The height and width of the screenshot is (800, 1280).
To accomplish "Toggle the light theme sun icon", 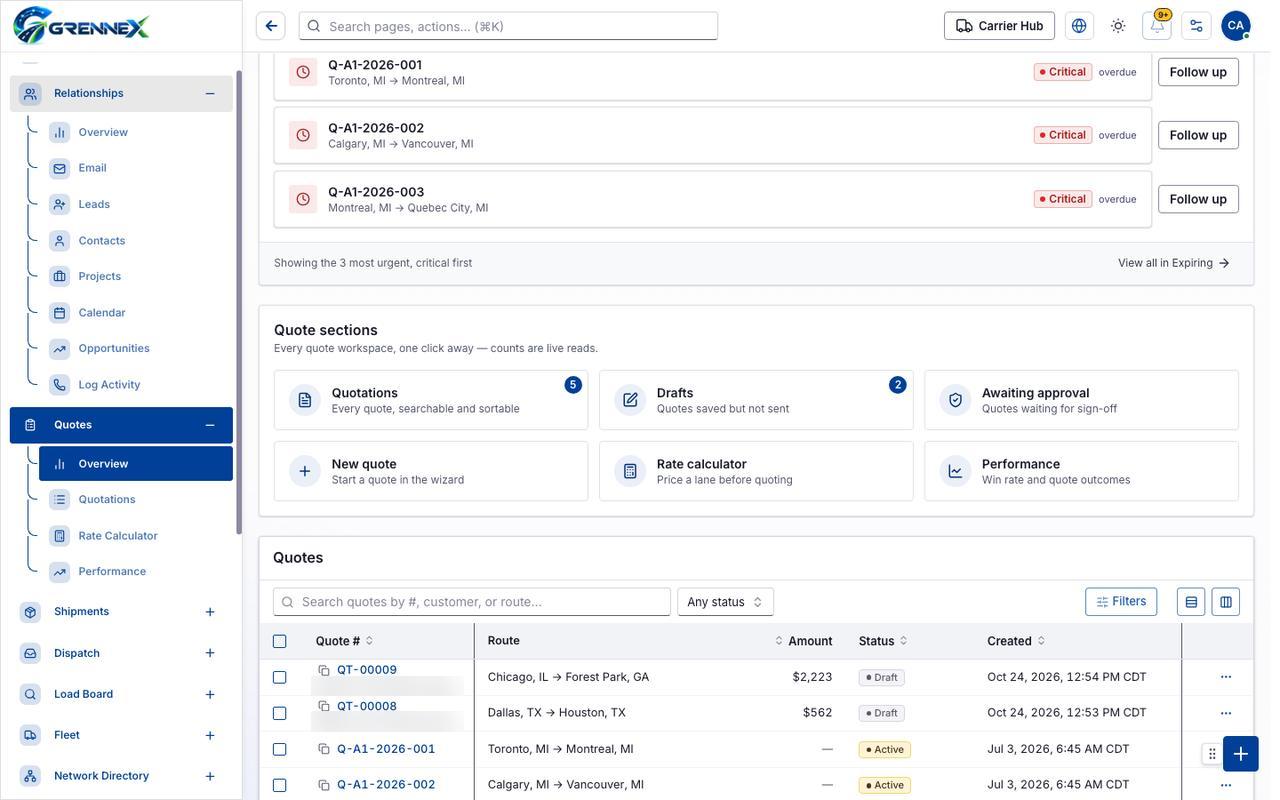I will (1118, 26).
